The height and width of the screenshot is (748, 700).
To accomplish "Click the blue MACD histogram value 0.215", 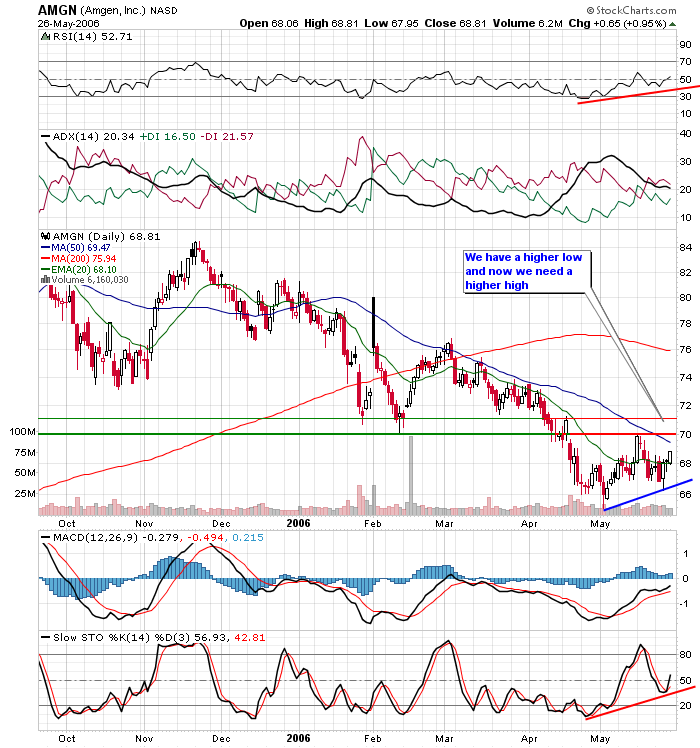I will 248,538.
